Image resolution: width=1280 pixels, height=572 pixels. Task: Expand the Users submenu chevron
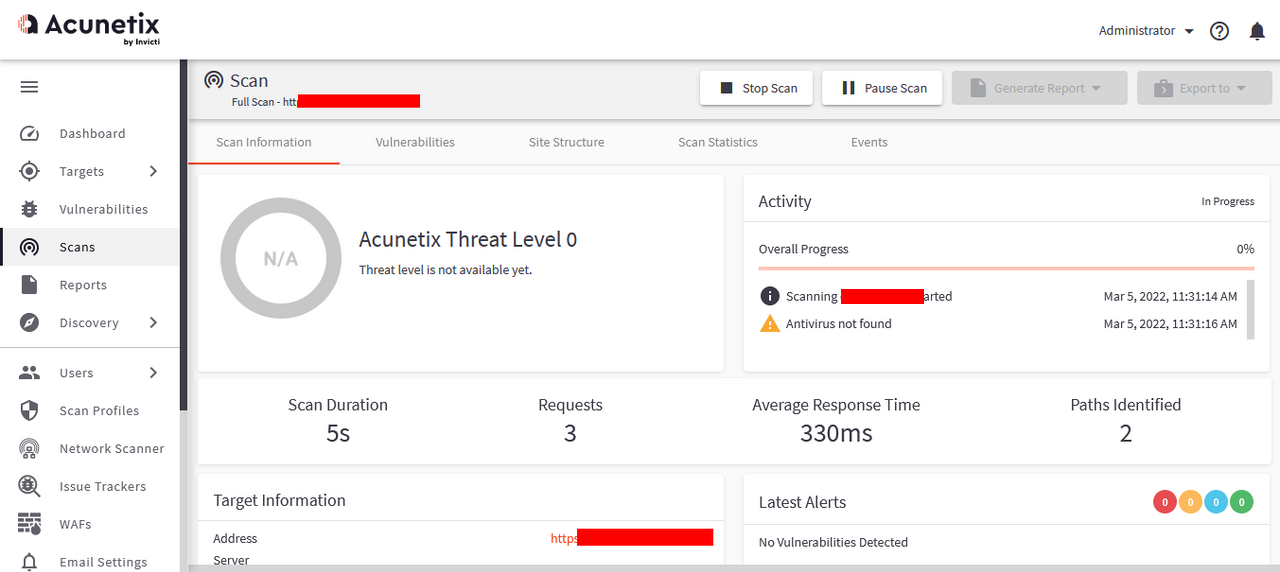point(153,373)
